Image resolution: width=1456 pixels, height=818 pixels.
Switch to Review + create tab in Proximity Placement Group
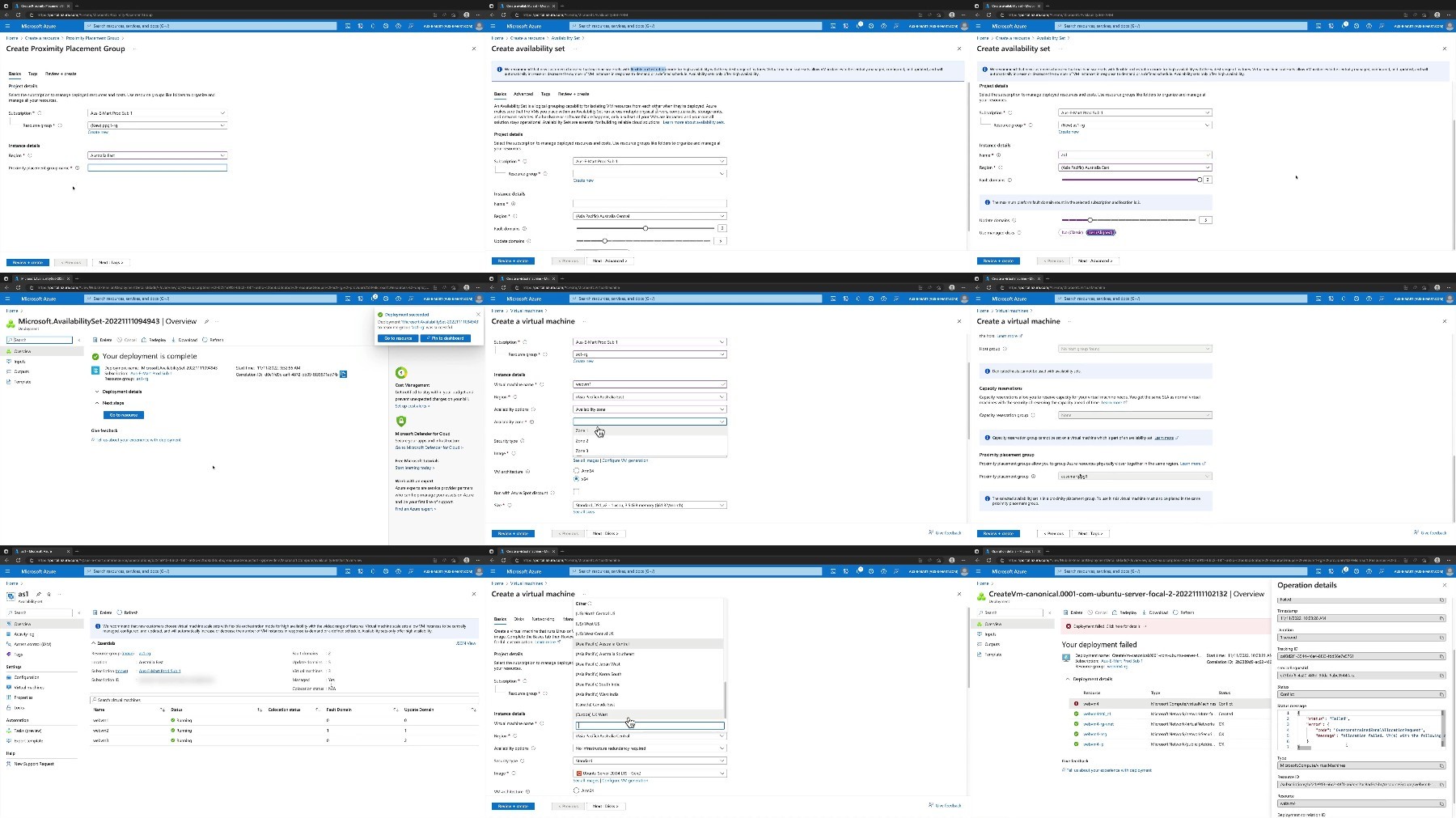tap(61, 74)
